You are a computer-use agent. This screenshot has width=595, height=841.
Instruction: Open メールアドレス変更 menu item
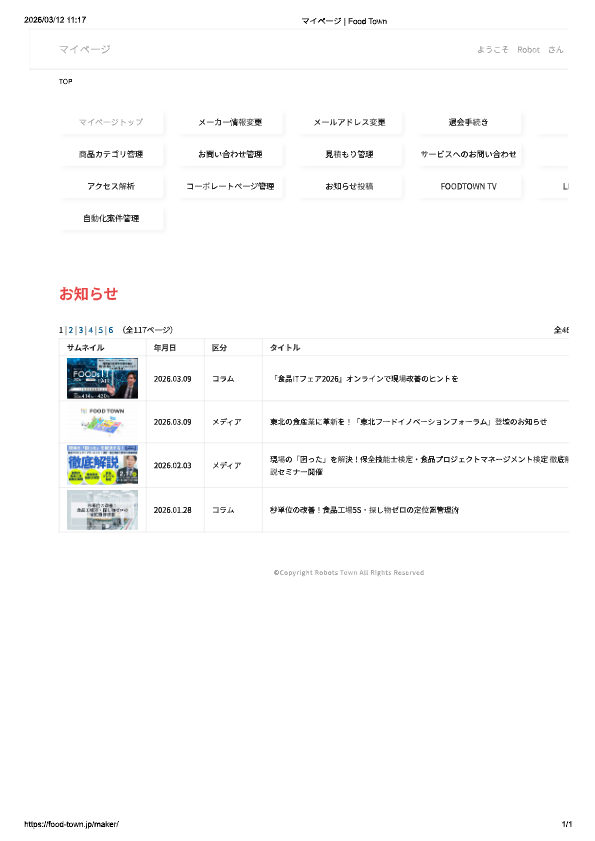point(349,122)
